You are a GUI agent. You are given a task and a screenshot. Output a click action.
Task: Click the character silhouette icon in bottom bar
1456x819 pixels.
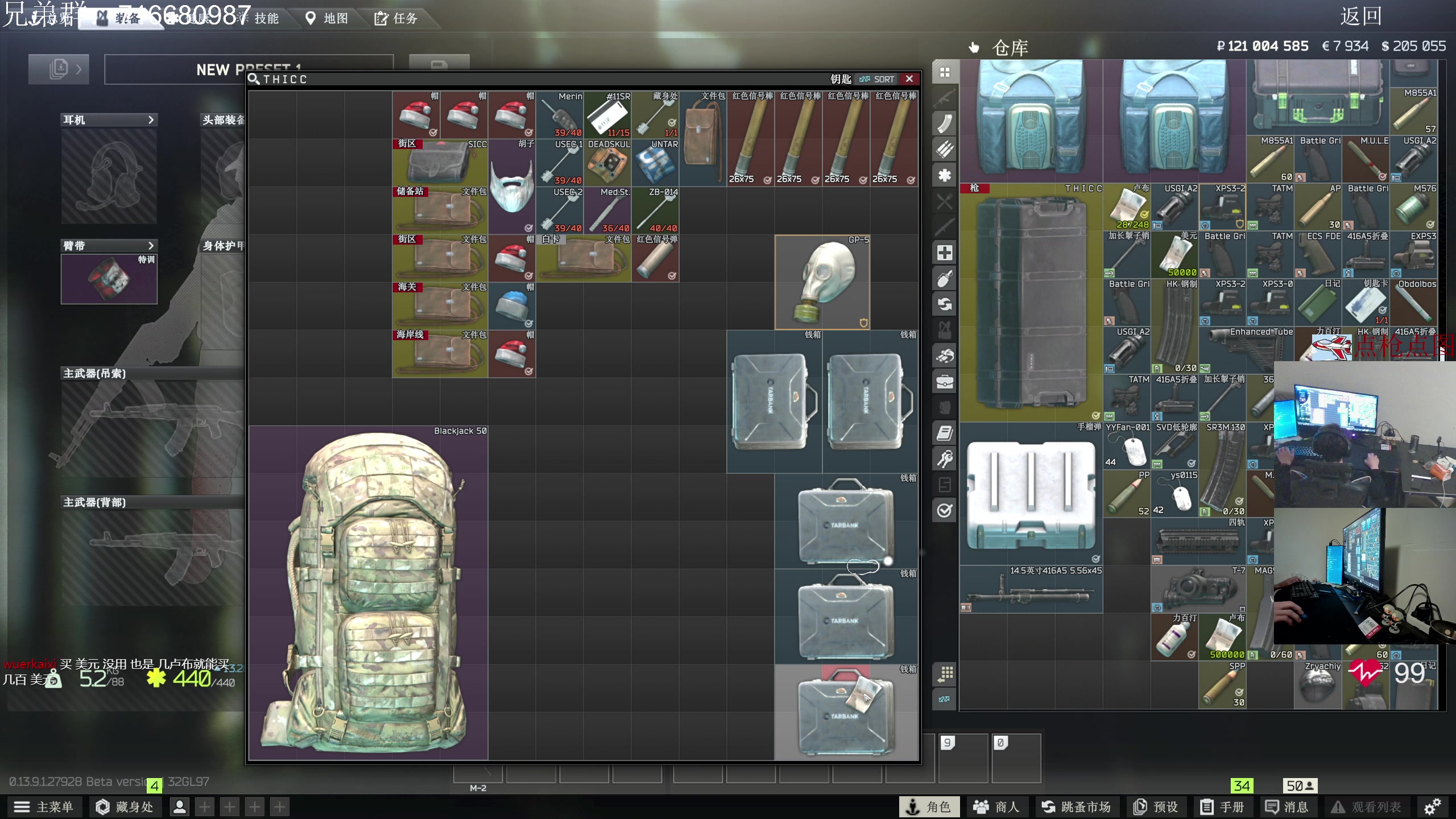click(x=180, y=806)
